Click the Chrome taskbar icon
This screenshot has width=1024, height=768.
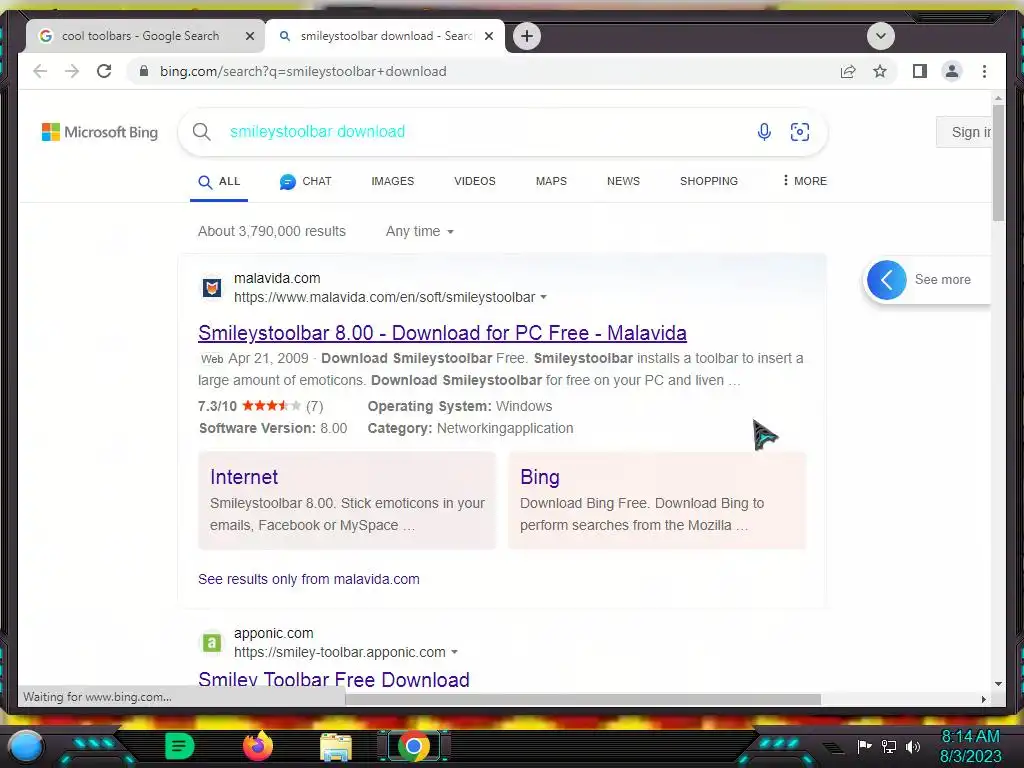click(x=413, y=746)
